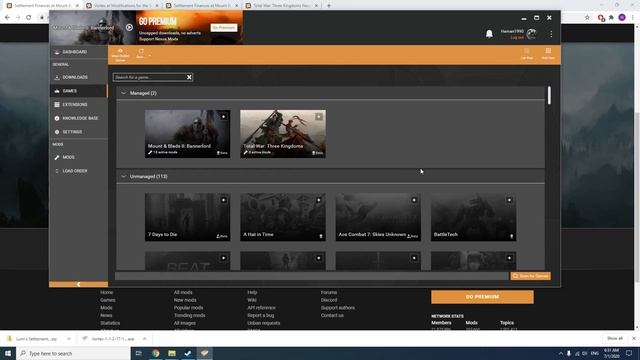The width and height of the screenshot is (640, 360).
Task: Click the Windows taskbar search box
Action: [73, 353]
